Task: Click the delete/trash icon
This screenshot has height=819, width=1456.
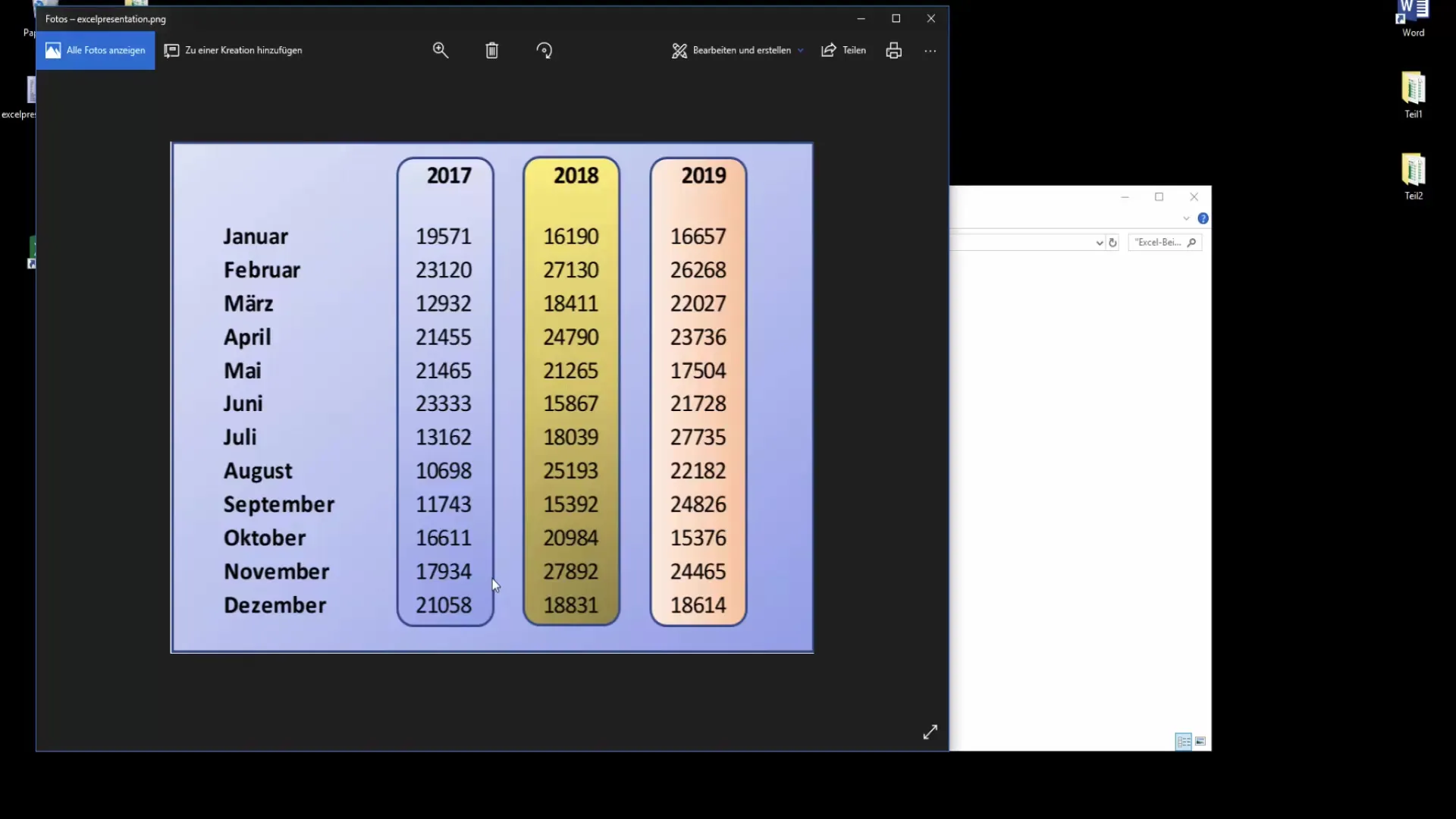Action: click(491, 50)
